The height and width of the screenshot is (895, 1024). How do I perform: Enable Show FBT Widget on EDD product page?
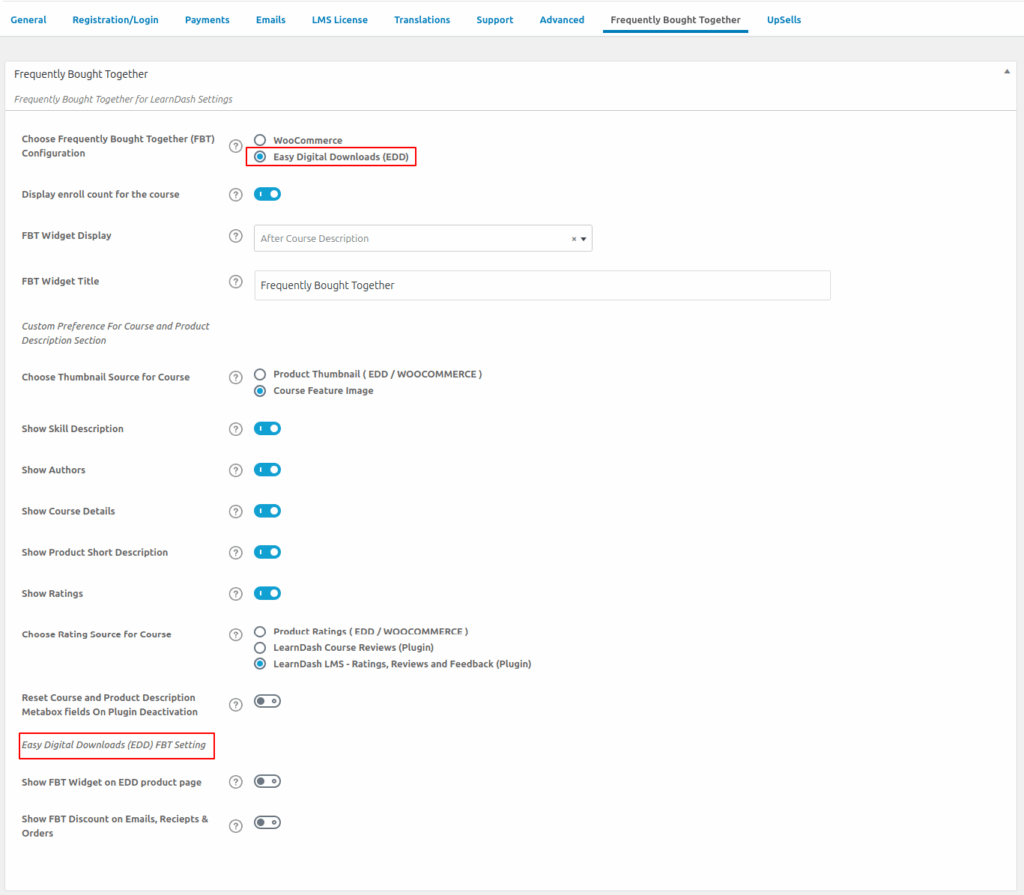coord(267,781)
